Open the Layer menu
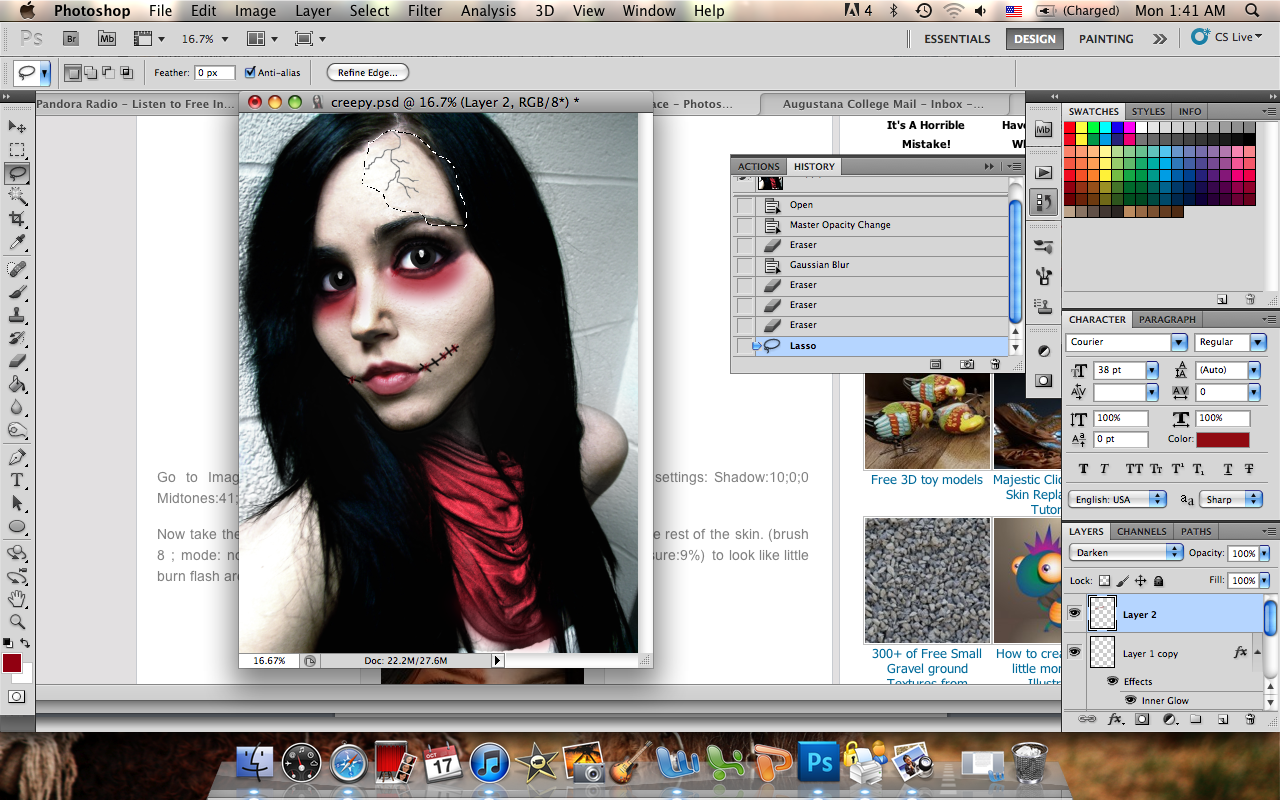Screen dimensions: 1280x800 click(313, 11)
